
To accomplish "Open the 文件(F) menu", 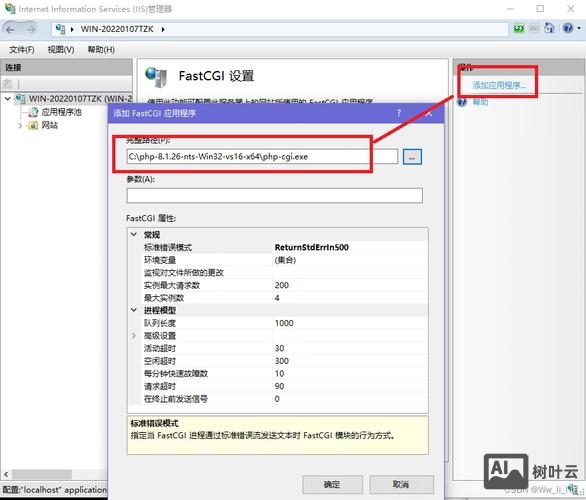I will click(x=21, y=49).
